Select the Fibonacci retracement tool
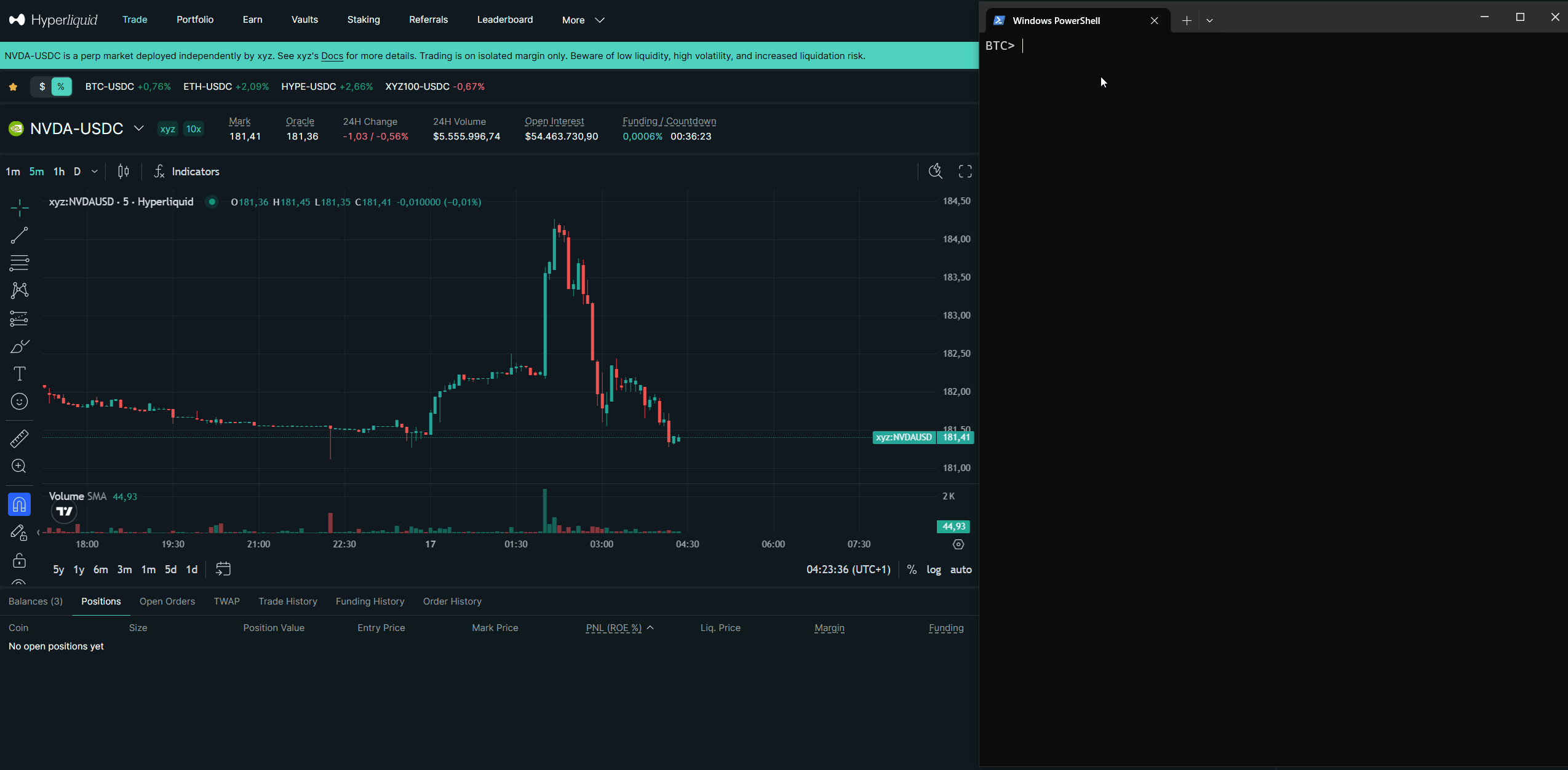Image resolution: width=1568 pixels, height=770 pixels. (x=19, y=263)
